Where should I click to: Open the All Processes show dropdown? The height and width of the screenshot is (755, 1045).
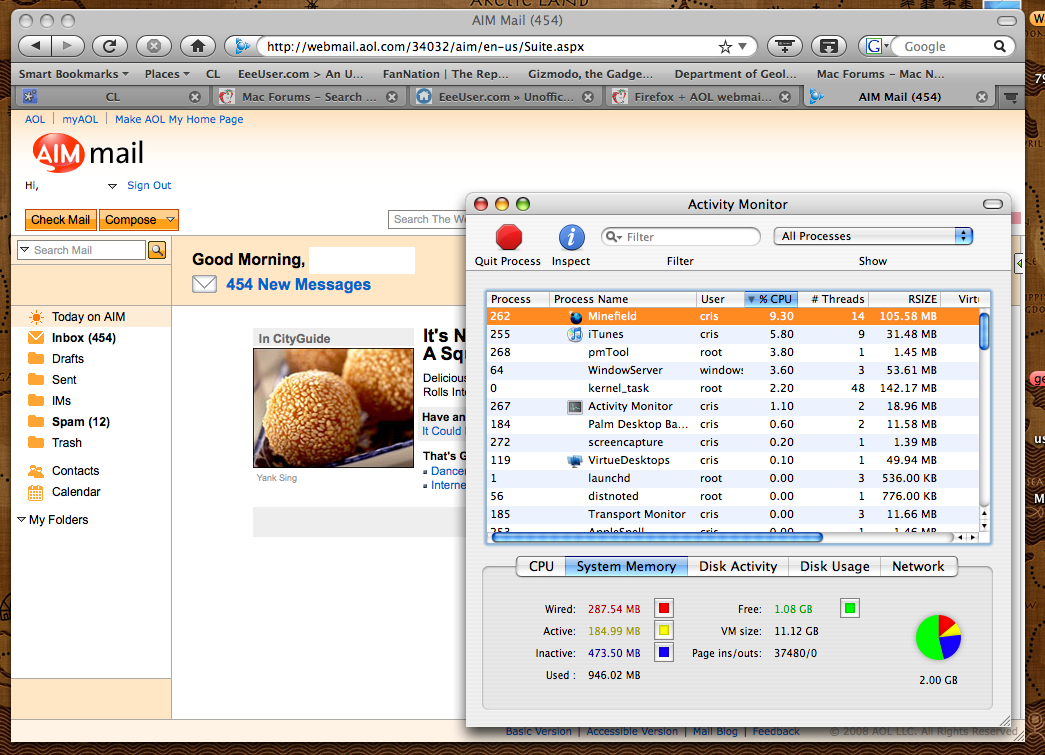point(873,236)
